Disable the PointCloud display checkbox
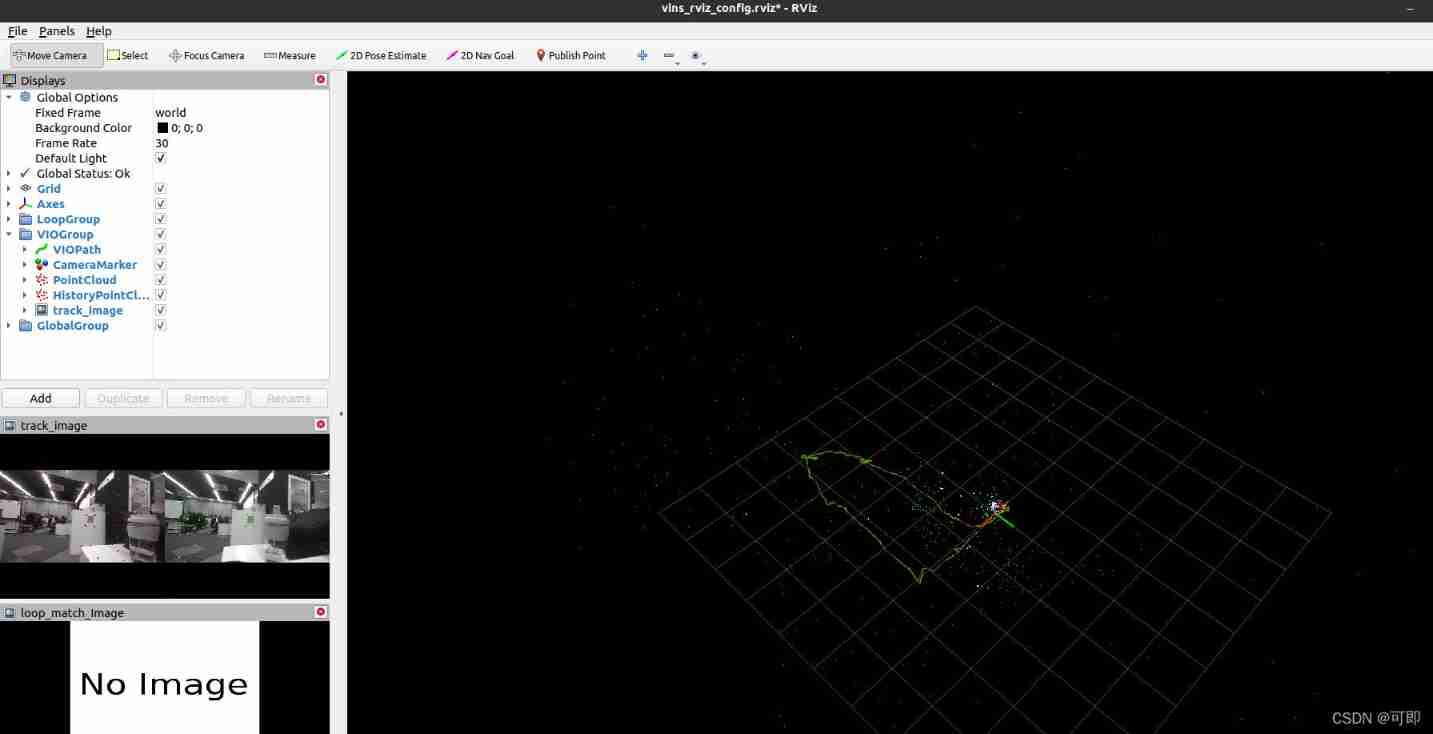This screenshot has height=734, width=1433. pos(160,279)
